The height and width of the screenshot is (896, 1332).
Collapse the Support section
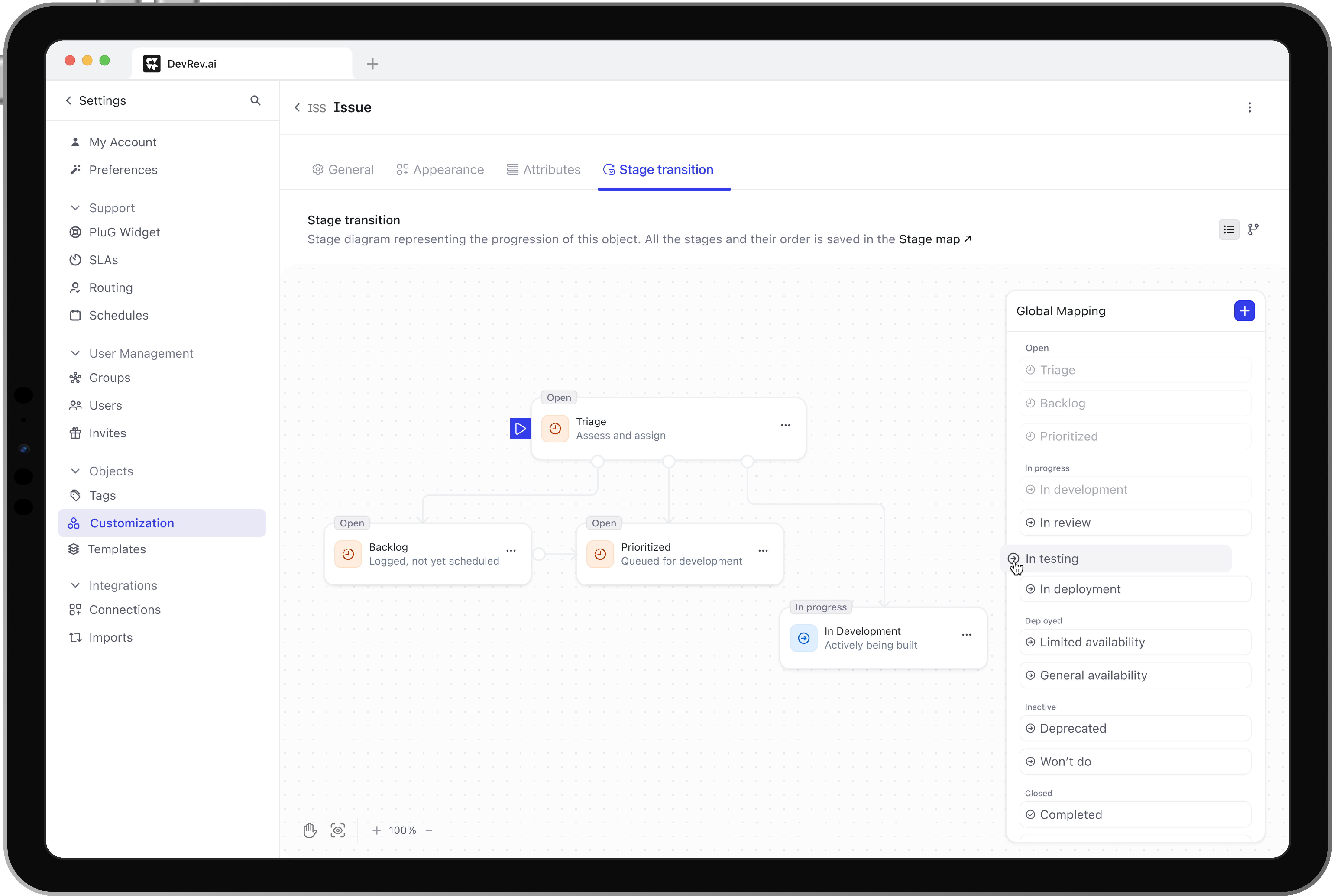click(75, 208)
